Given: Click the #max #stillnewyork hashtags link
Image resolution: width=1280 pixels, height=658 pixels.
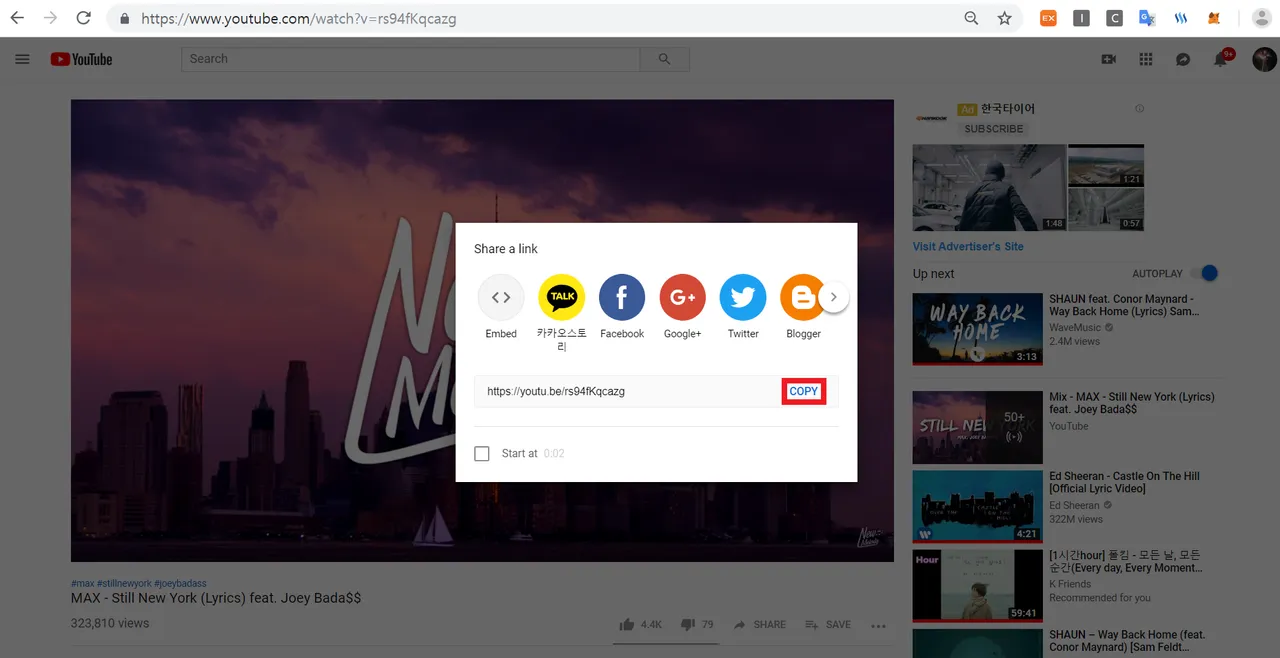Looking at the screenshot, I should 138,583.
